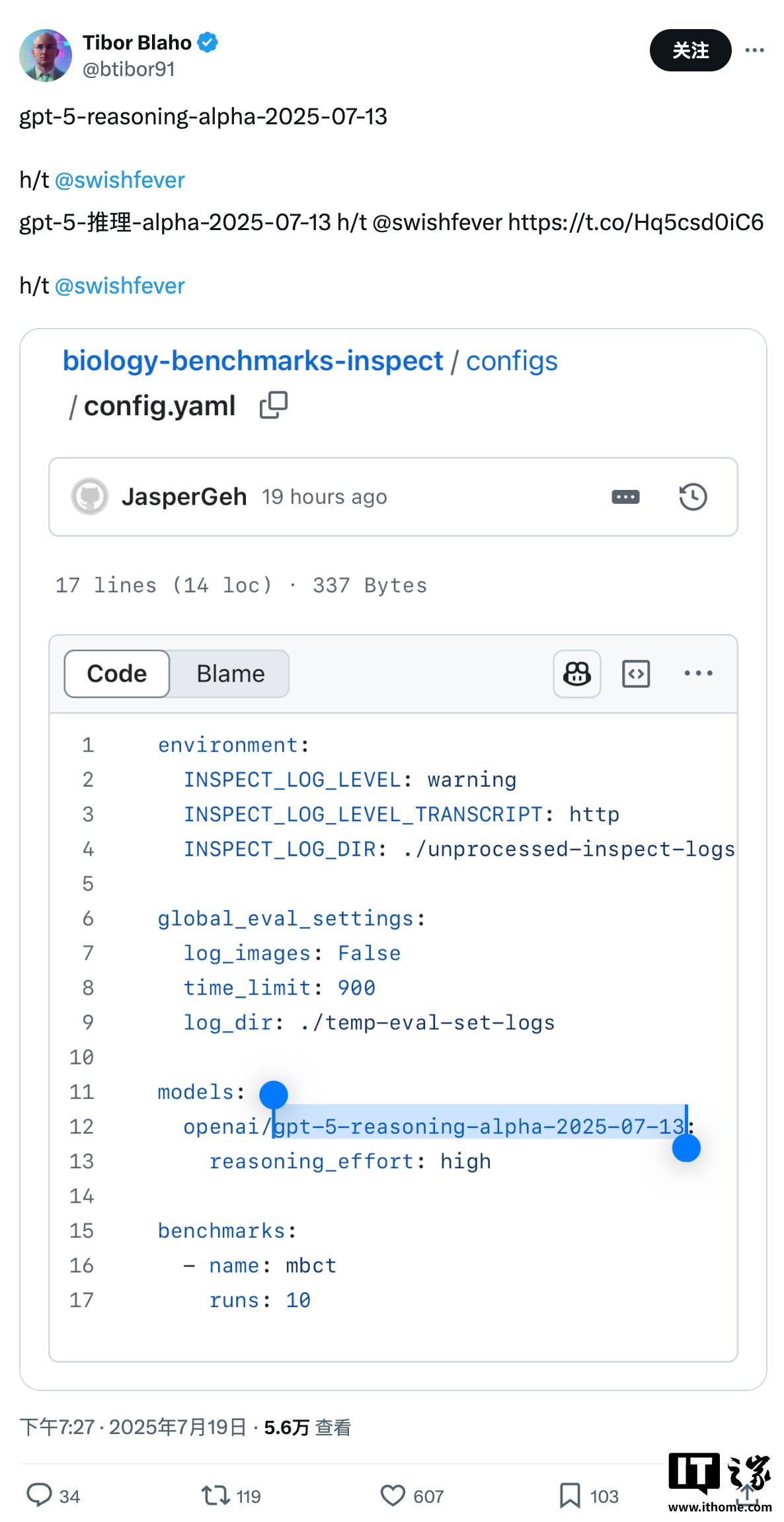Open the code file's more options menu
784x1522 pixels.
(x=698, y=674)
